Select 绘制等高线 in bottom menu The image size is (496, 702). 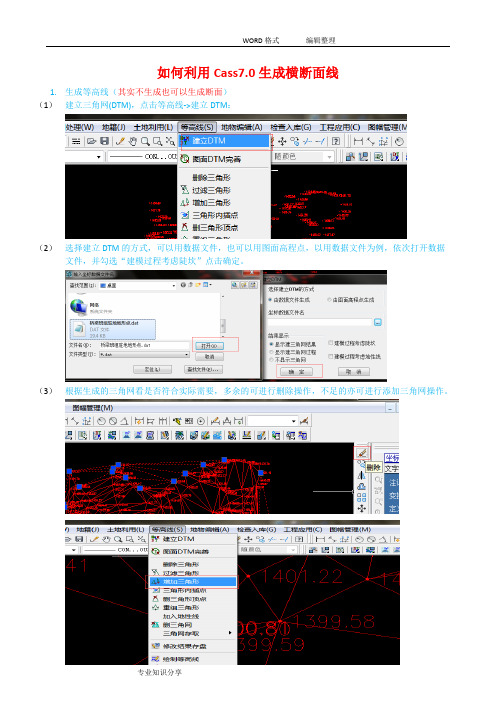click(192, 659)
